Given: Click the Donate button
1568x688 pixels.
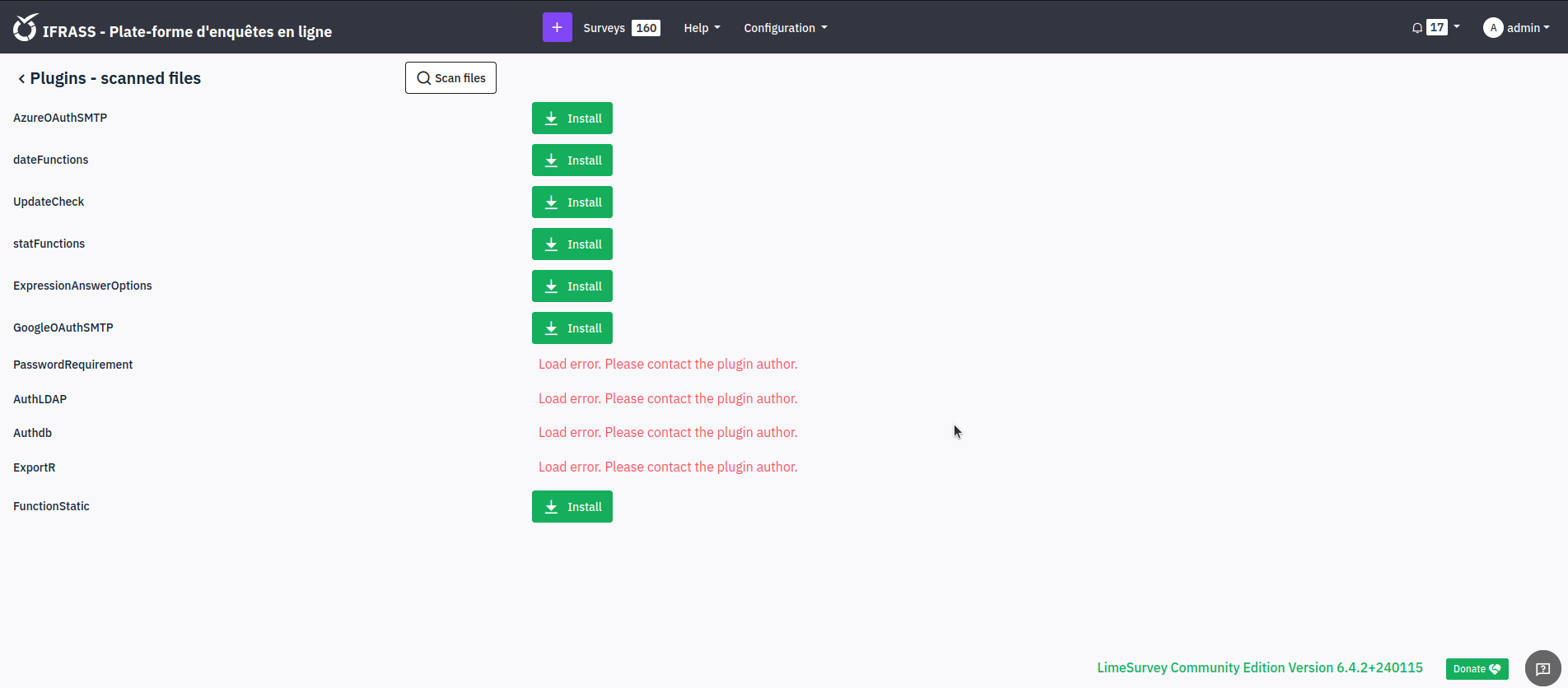Looking at the screenshot, I should (1477, 669).
